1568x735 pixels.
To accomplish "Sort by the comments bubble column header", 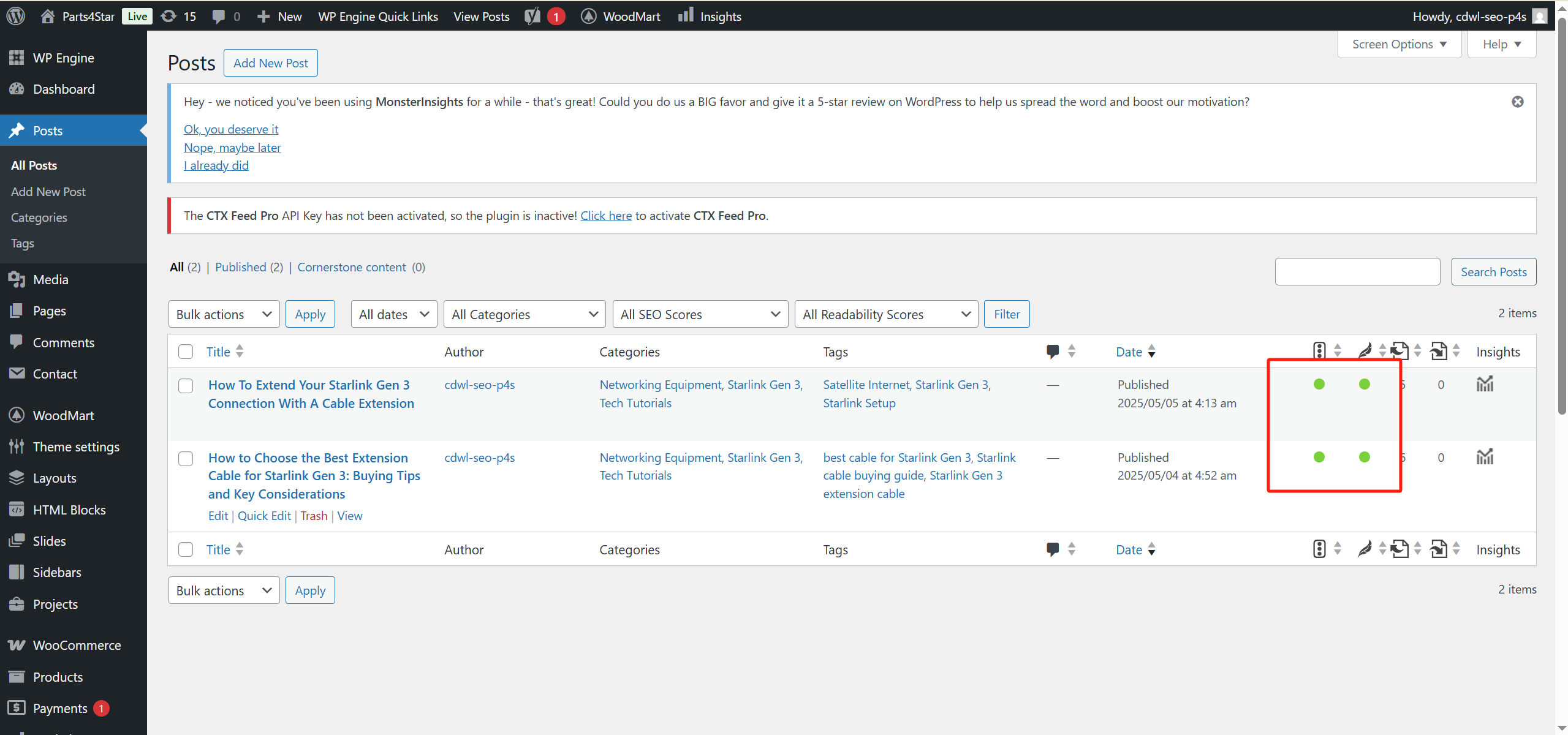I will 1053,351.
